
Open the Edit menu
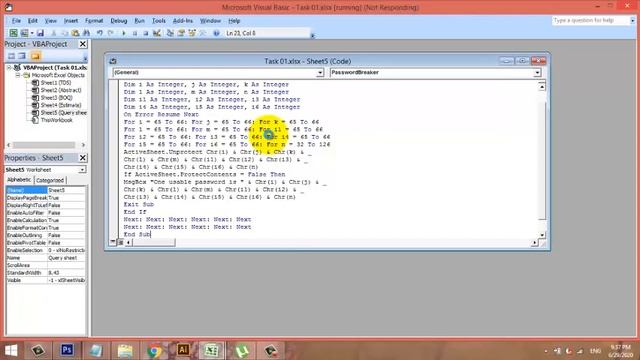[x=33, y=20]
